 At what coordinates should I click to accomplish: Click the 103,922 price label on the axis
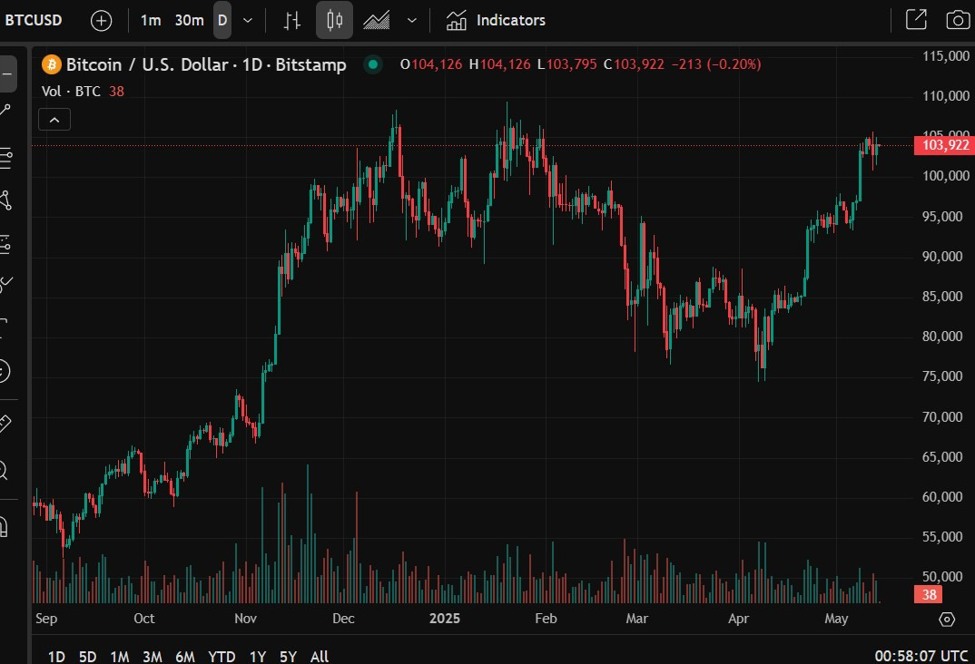point(945,145)
